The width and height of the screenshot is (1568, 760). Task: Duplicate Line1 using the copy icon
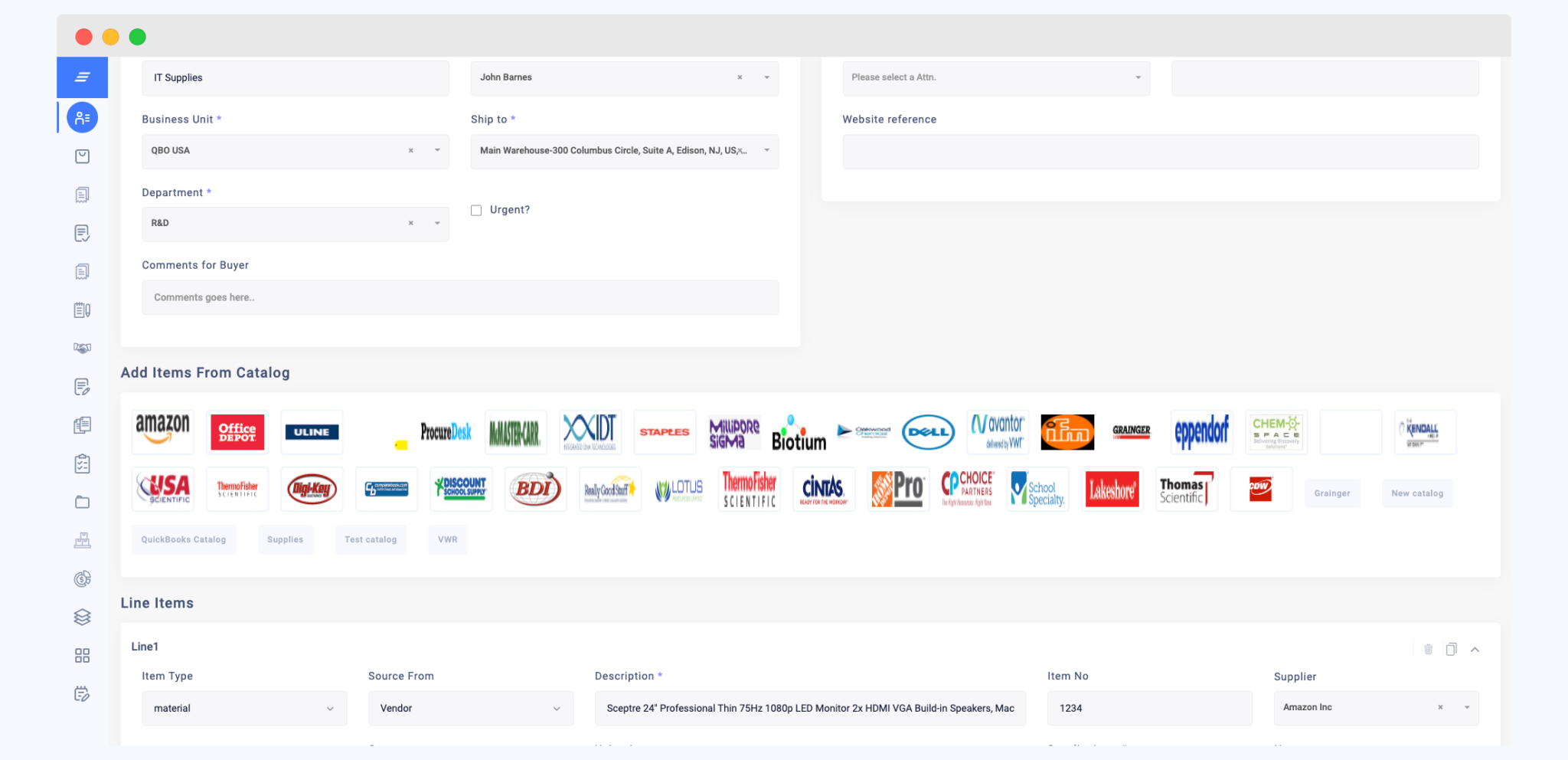click(x=1452, y=649)
